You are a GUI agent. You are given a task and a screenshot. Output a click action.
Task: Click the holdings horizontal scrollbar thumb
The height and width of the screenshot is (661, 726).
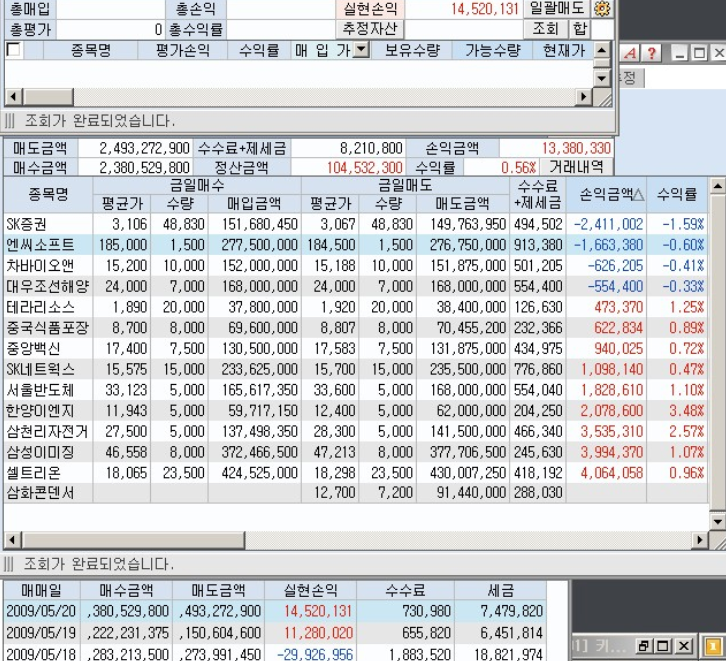pos(48,97)
